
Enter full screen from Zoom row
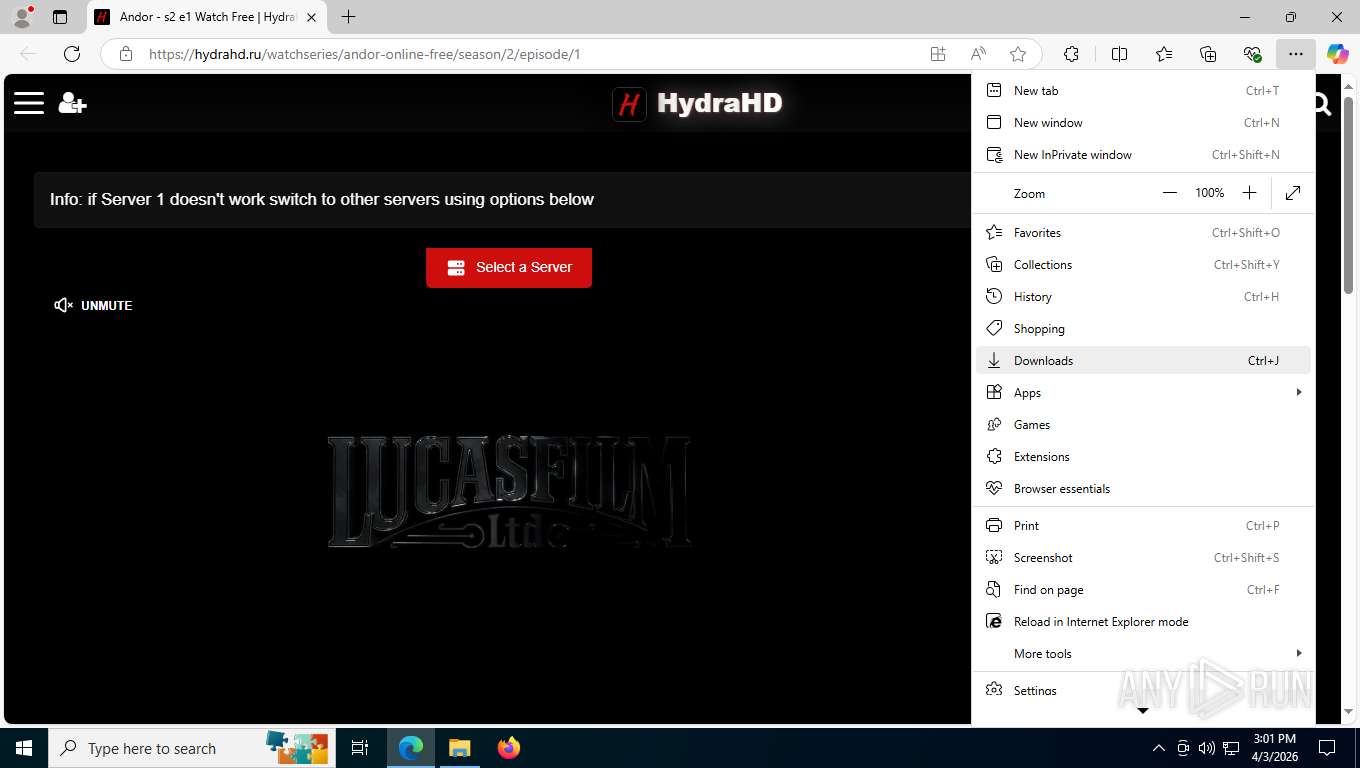point(1293,193)
